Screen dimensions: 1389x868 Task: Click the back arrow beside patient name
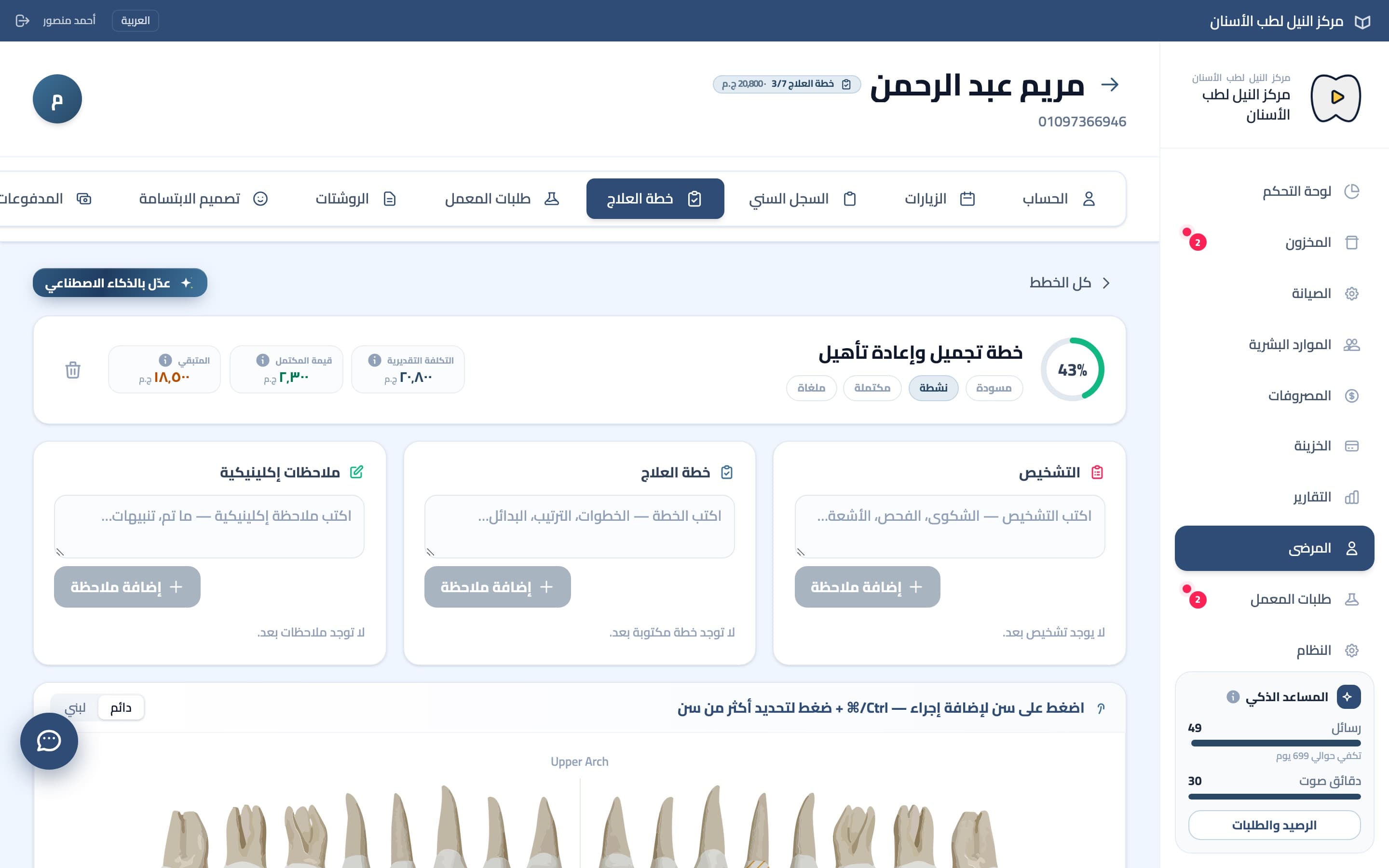pyautogui.click(x=1110, y=85)
